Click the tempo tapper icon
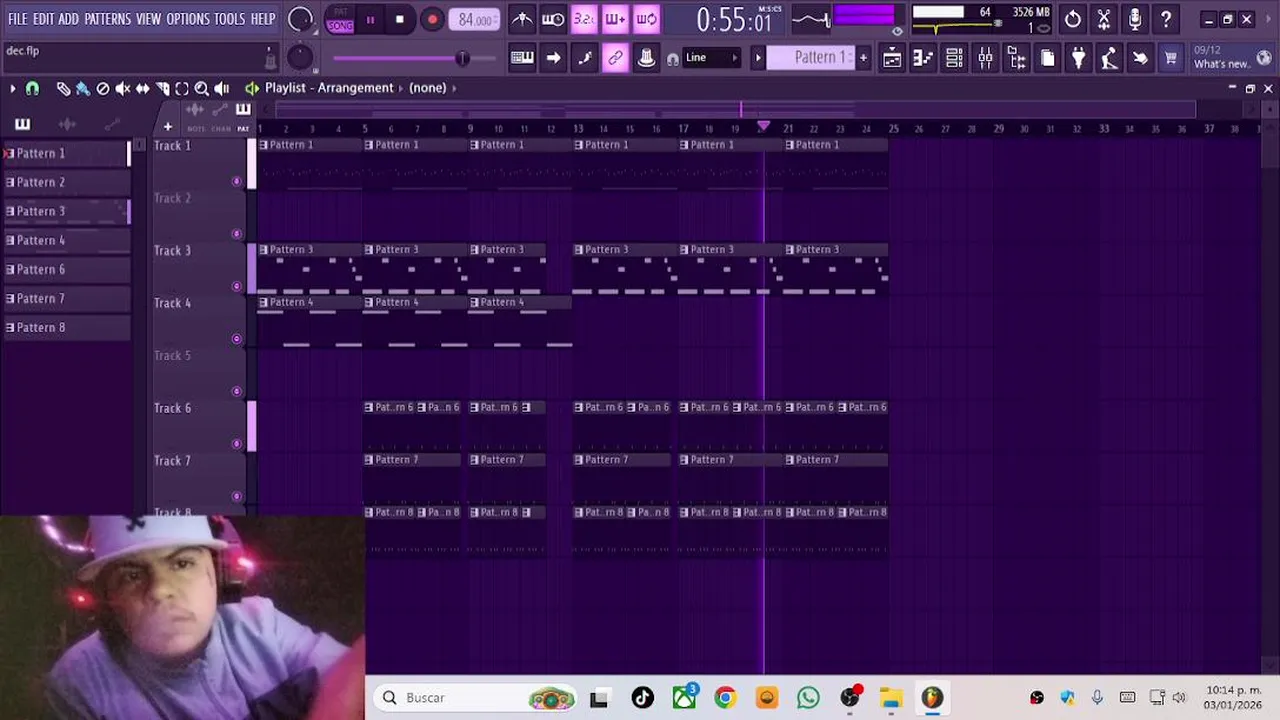 pos(1109,58)
